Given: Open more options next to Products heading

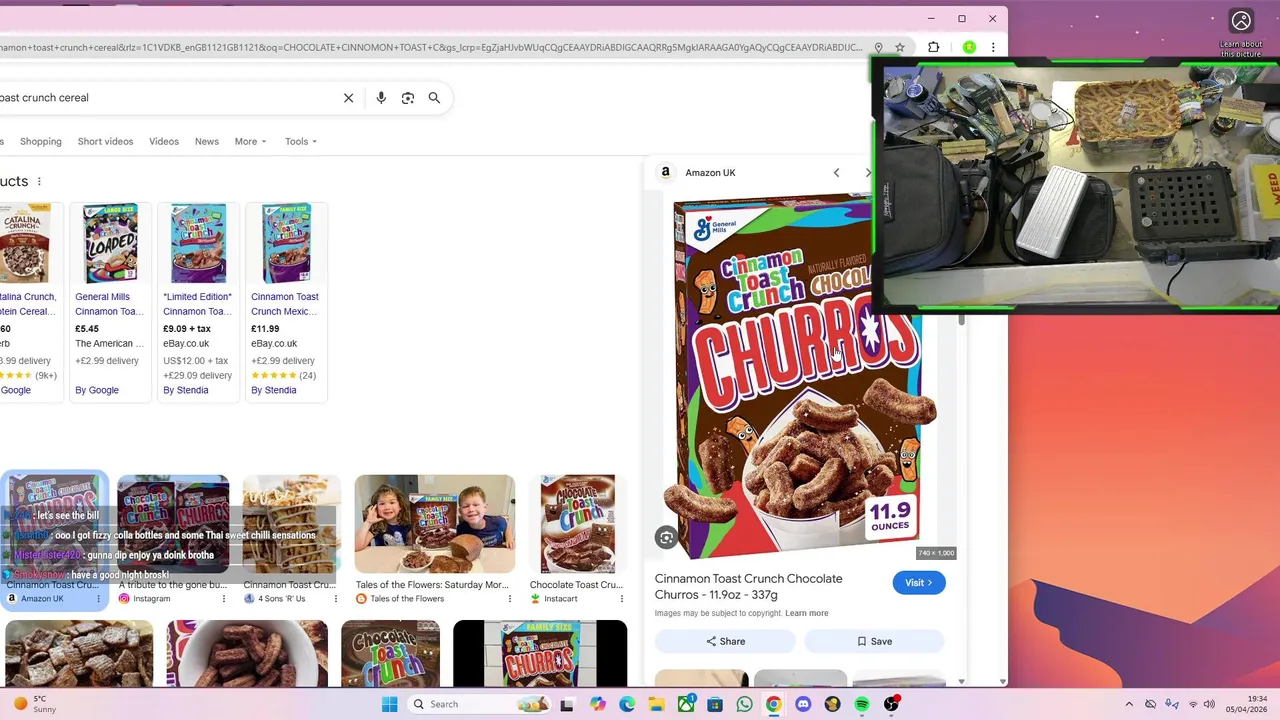Looking at the screenshot, I should pyautogui.click(x=39, y=181).
